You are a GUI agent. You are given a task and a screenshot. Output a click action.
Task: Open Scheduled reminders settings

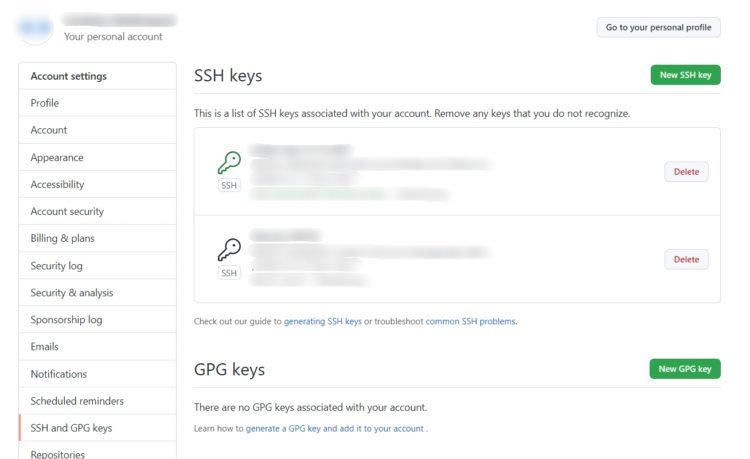coord(98,401)
